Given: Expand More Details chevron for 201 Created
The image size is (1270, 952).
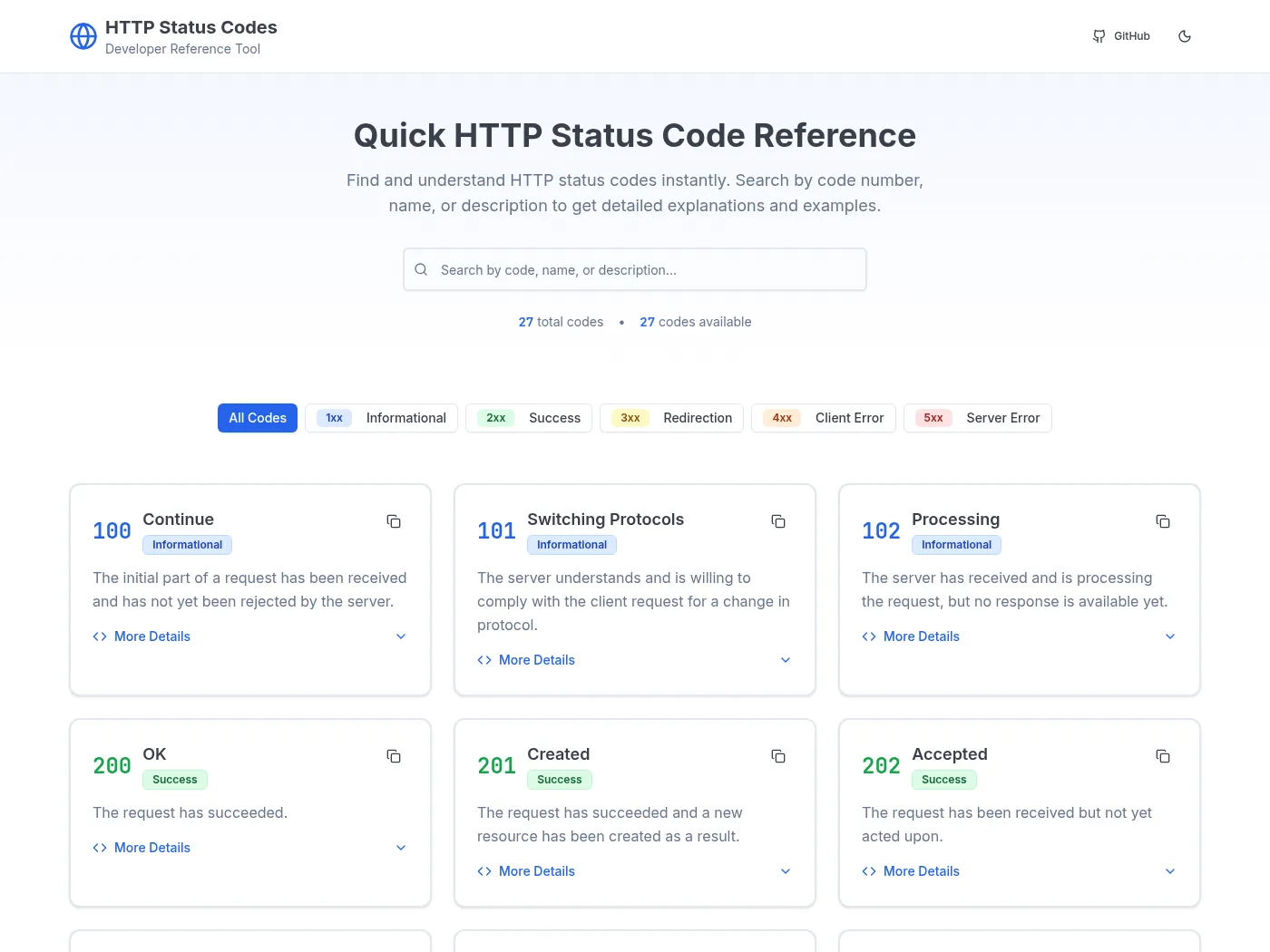Looking at the screenshot, I should point(786,871).
